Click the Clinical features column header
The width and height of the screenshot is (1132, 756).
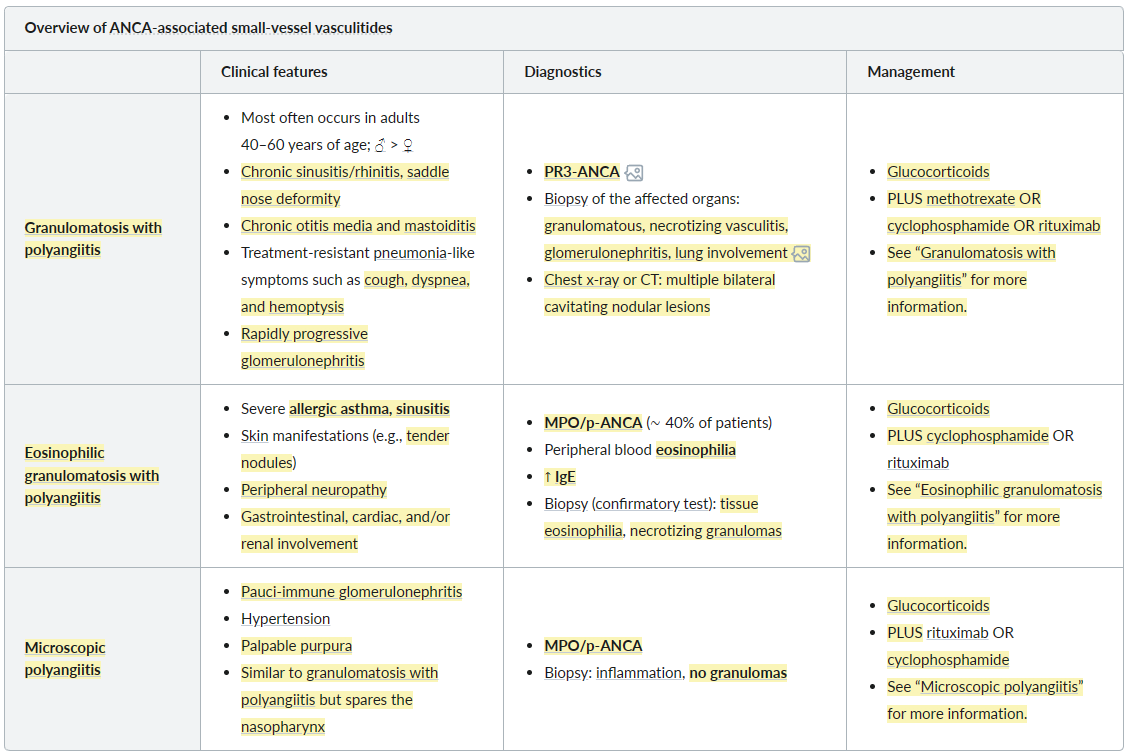coord(274,72)
